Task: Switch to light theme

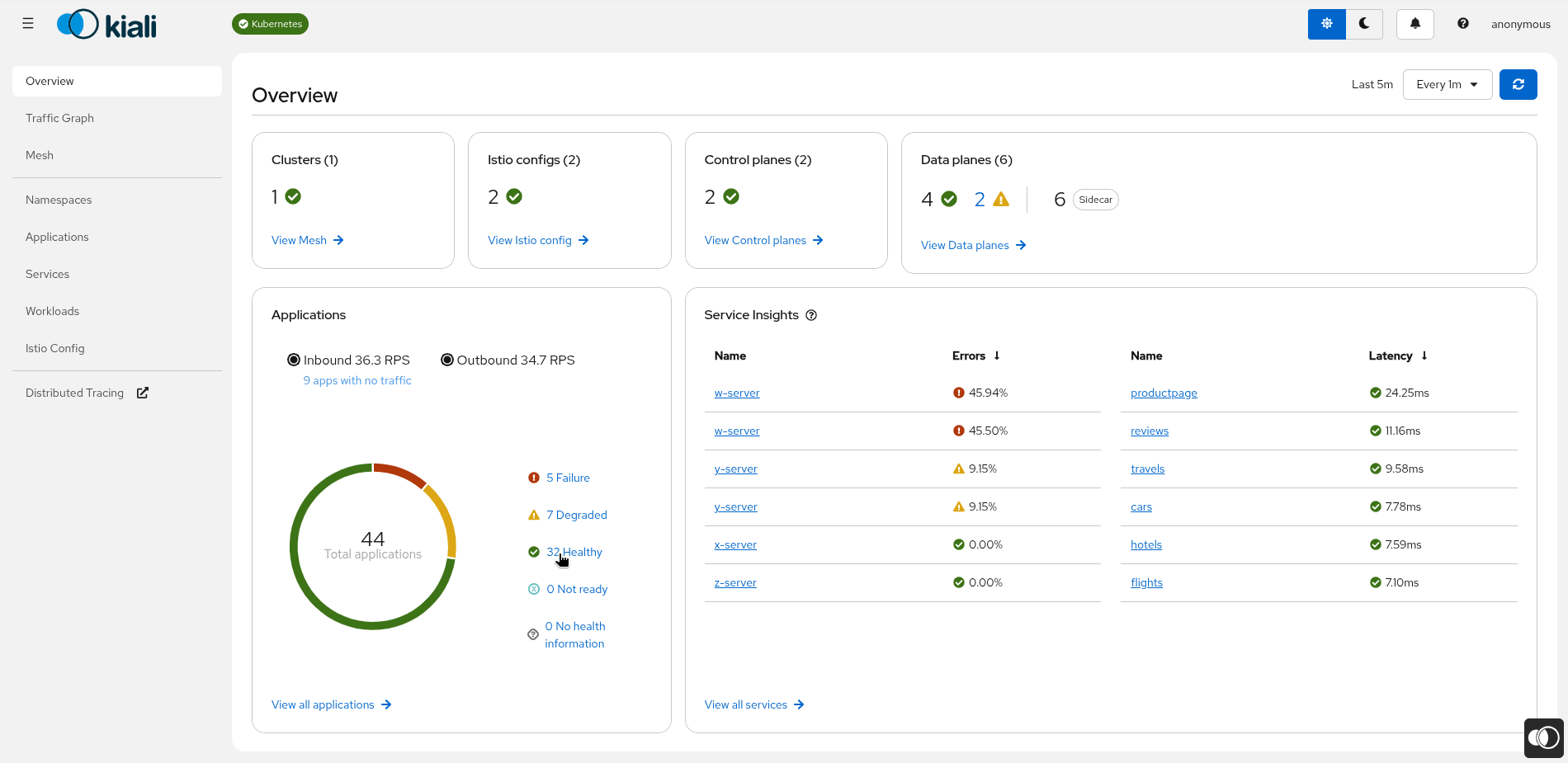Action: [x=1326, y=24]
